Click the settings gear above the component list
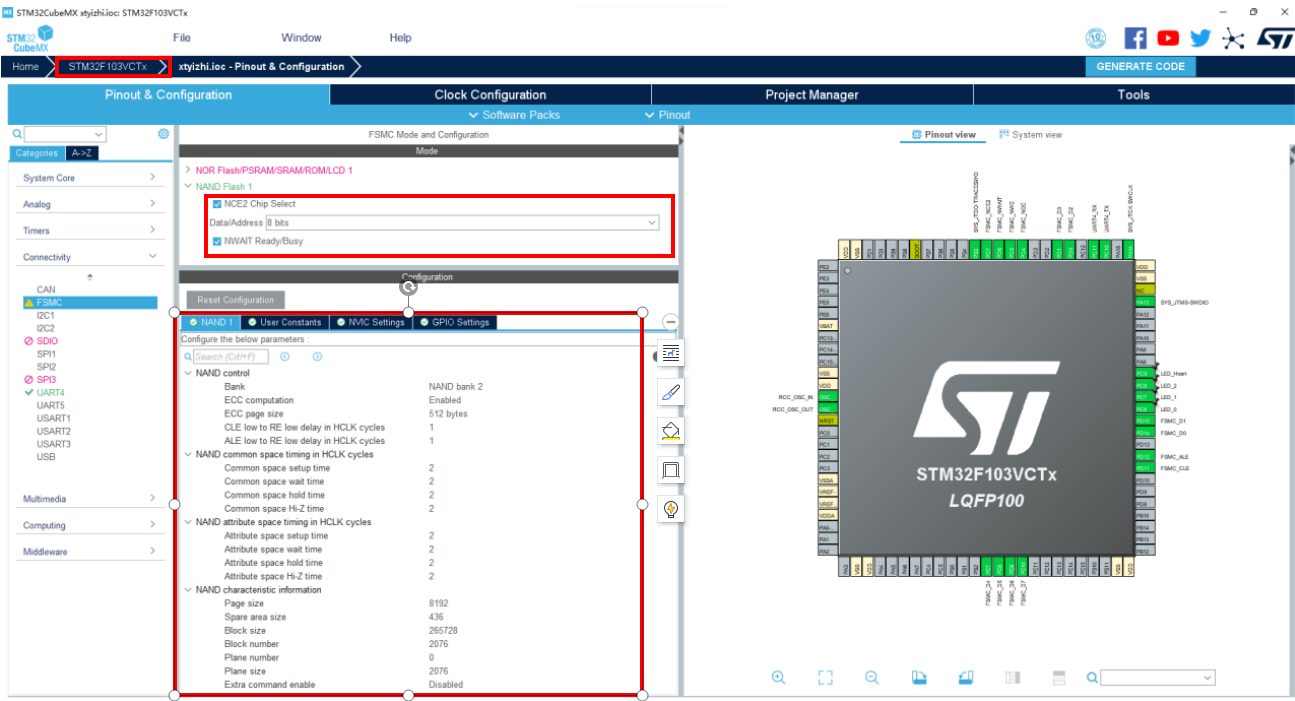 click(x=162, y=132)
